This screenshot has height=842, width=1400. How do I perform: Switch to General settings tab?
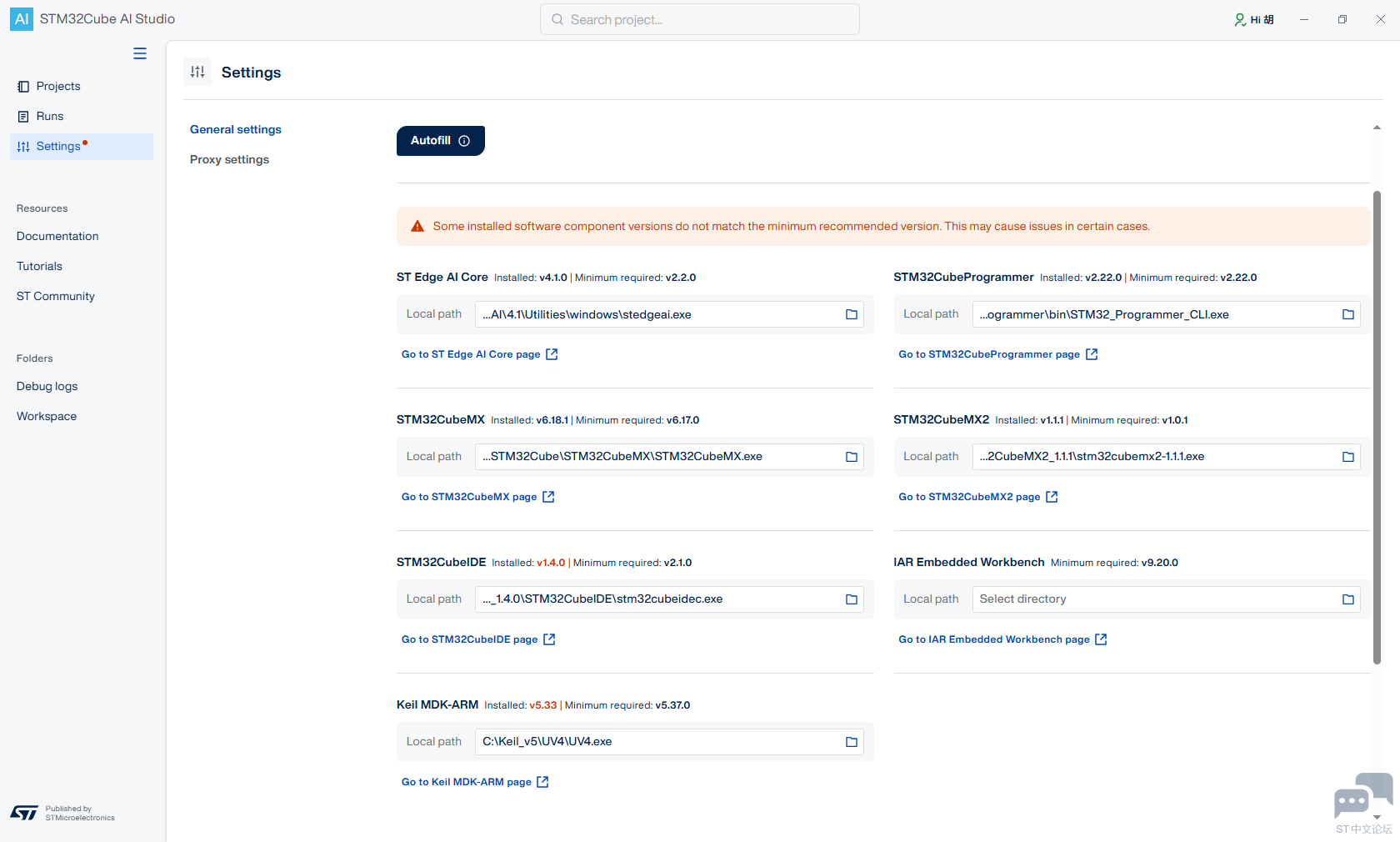point(236,129)
